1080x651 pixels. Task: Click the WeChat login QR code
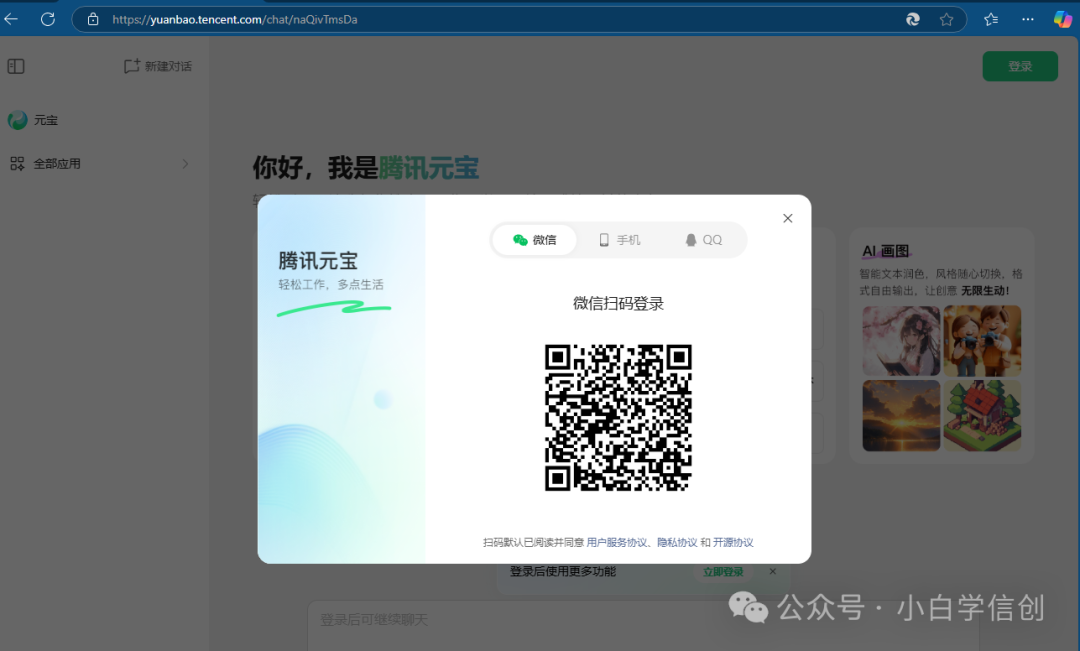617,417
